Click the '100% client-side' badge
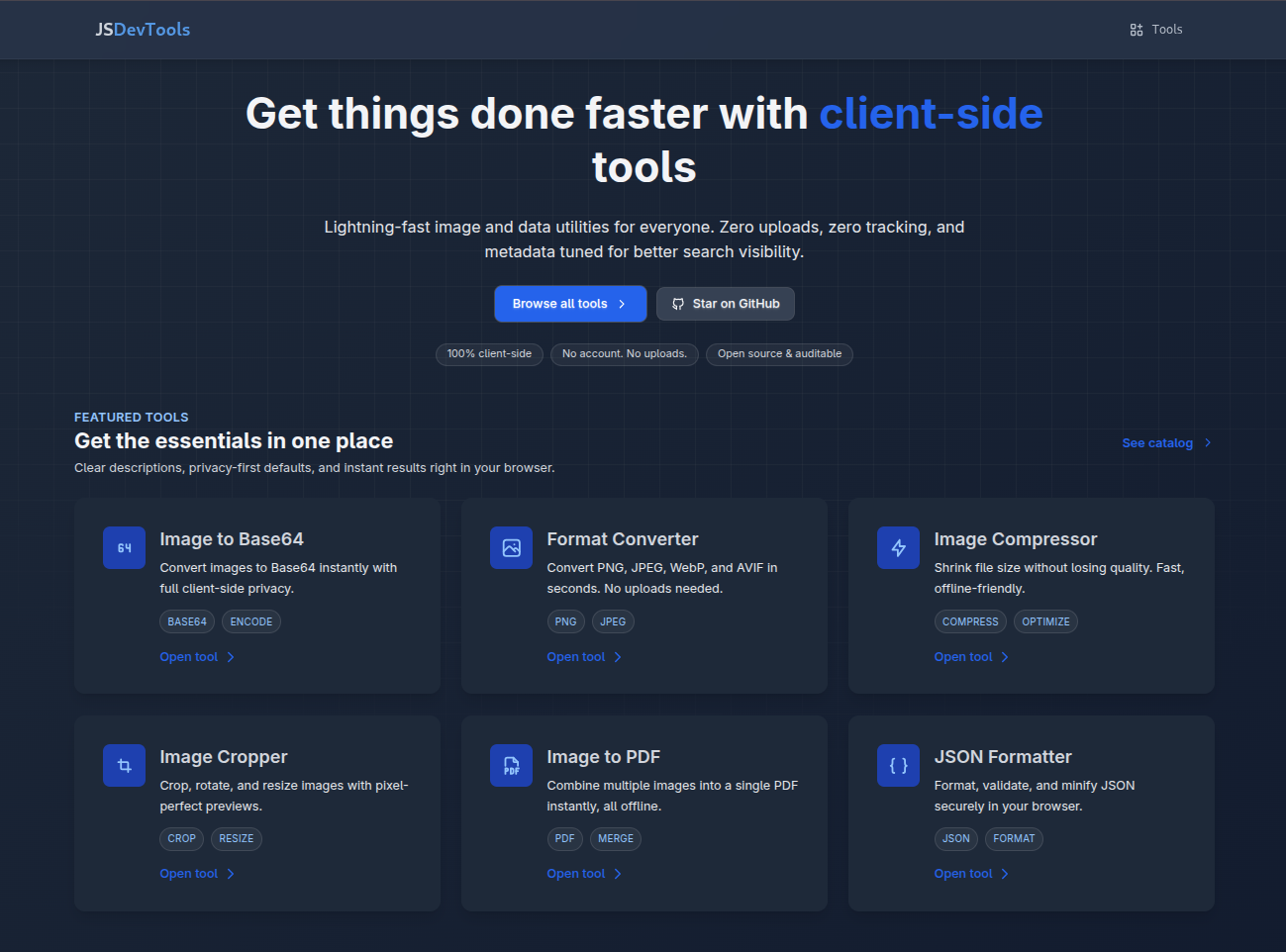The width and height of the screenshot is (1286, 952). [489, 354]
